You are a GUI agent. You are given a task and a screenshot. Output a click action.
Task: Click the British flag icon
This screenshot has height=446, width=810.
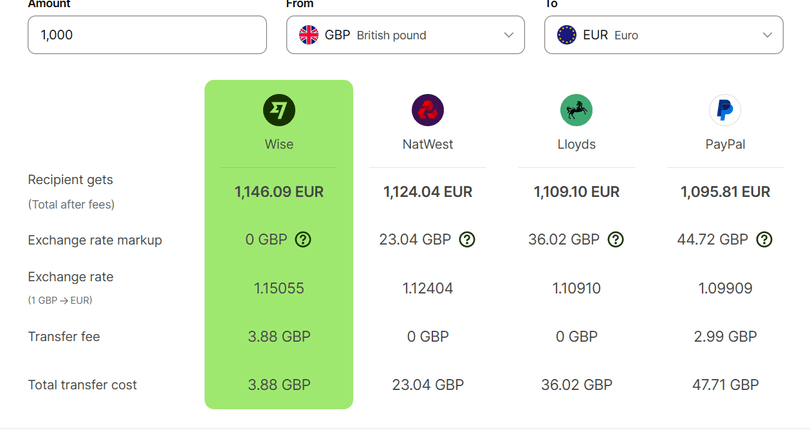(x=309, y=35)
